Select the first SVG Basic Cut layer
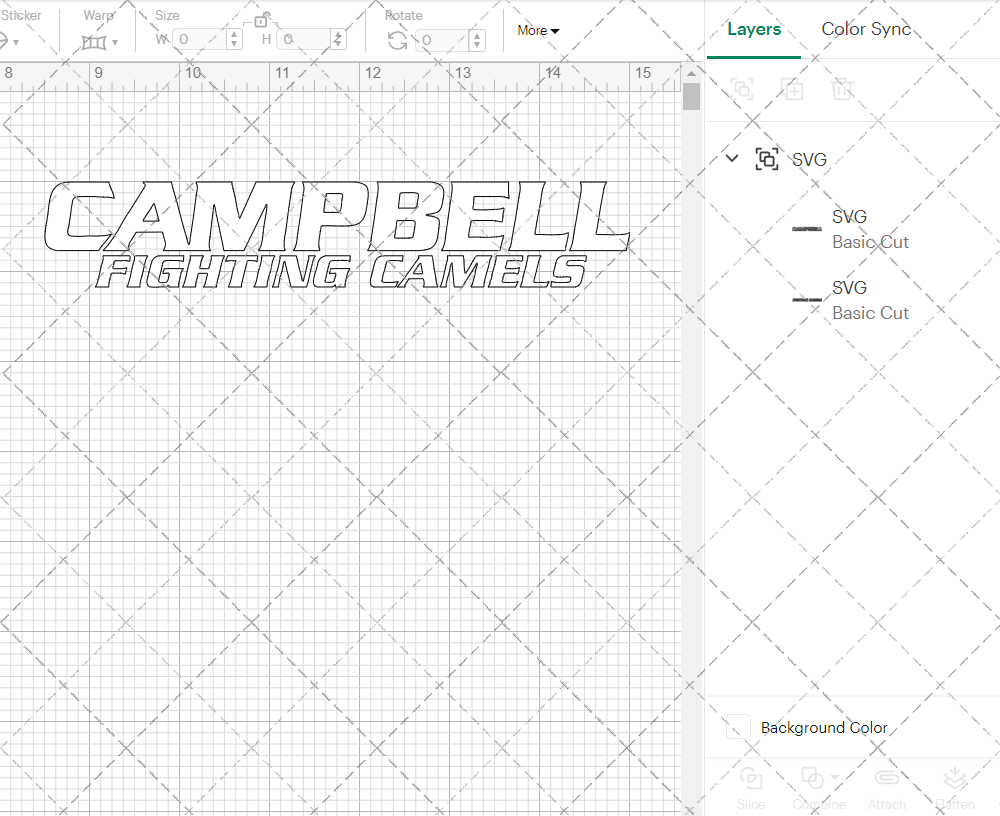 [869, 229]
